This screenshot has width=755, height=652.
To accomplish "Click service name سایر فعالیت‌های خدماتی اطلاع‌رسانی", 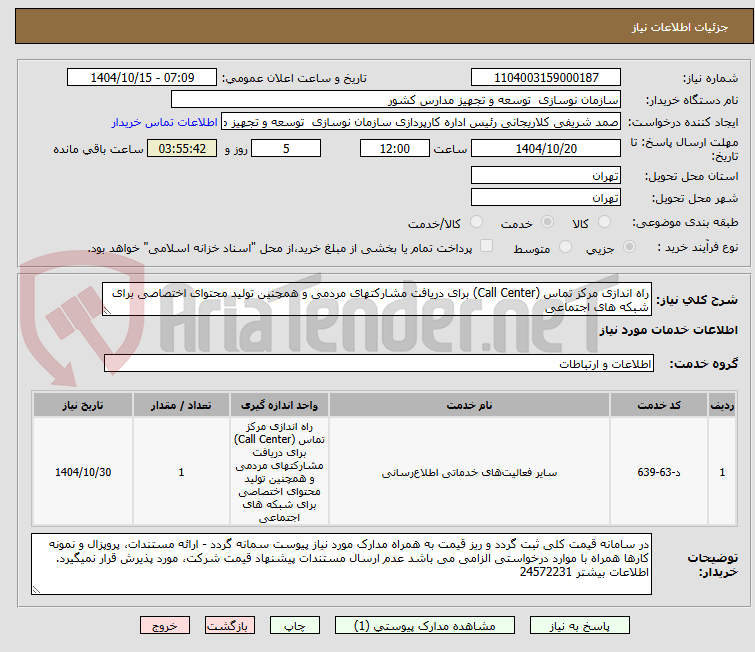I will tap(469, 472).
